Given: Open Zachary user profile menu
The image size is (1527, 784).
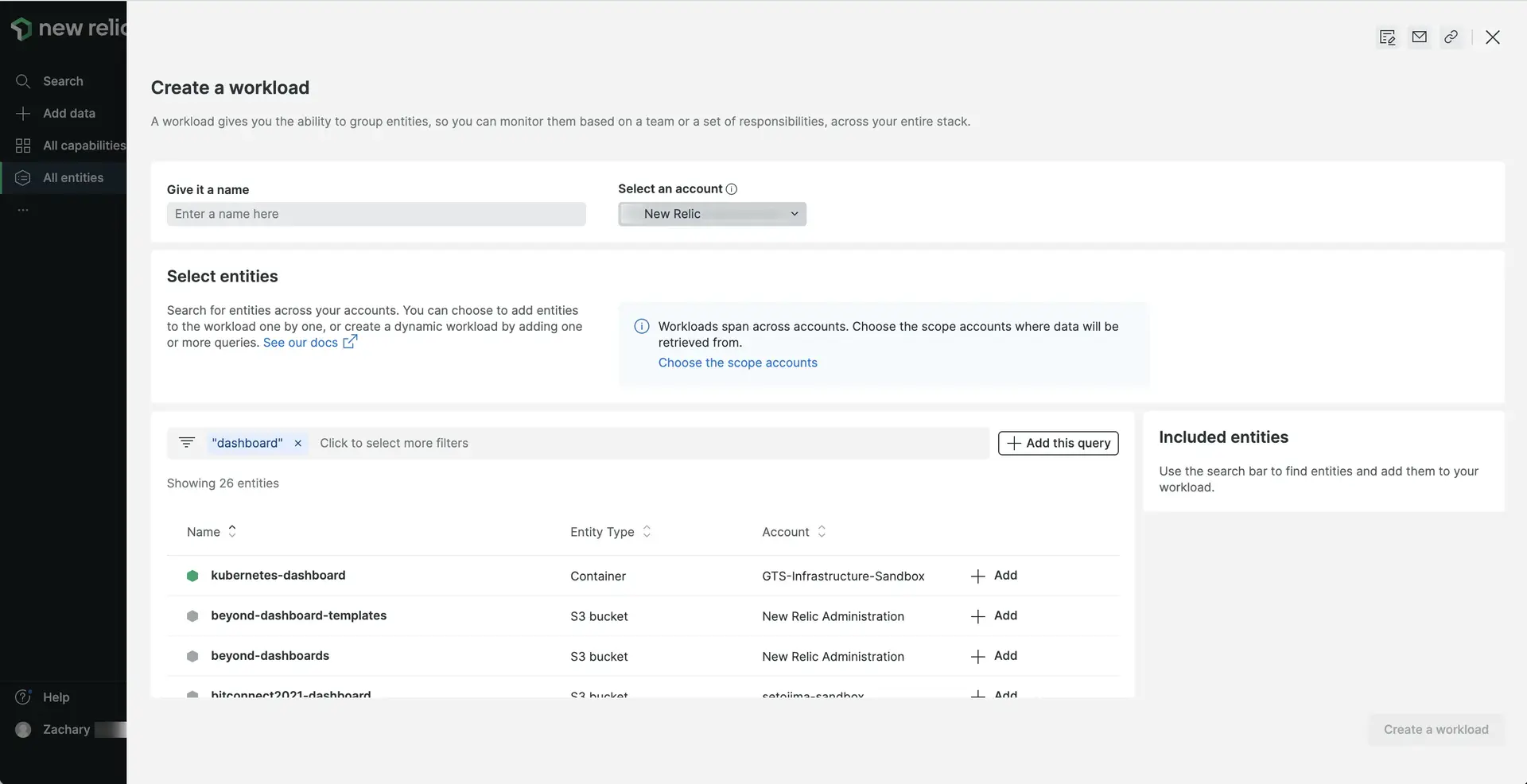Looking at the screenshot, I should pyautogui.click(x=66, y=730).
